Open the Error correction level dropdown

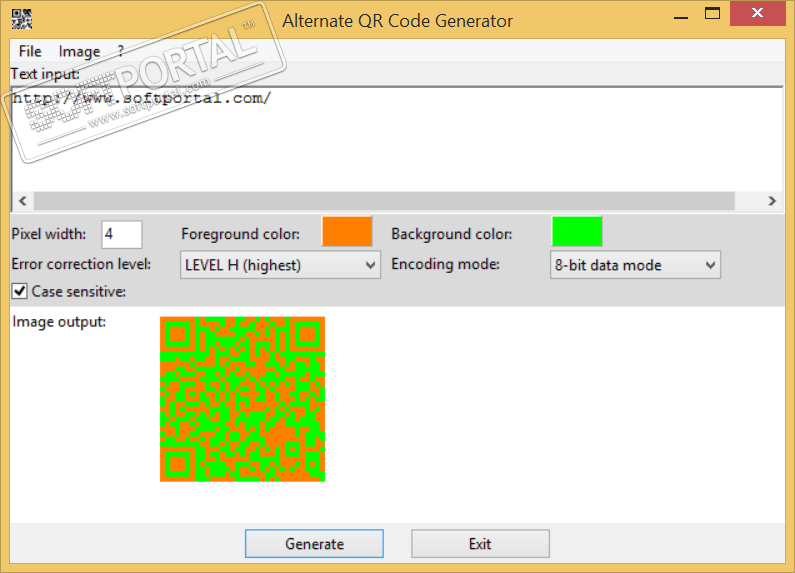280,265
